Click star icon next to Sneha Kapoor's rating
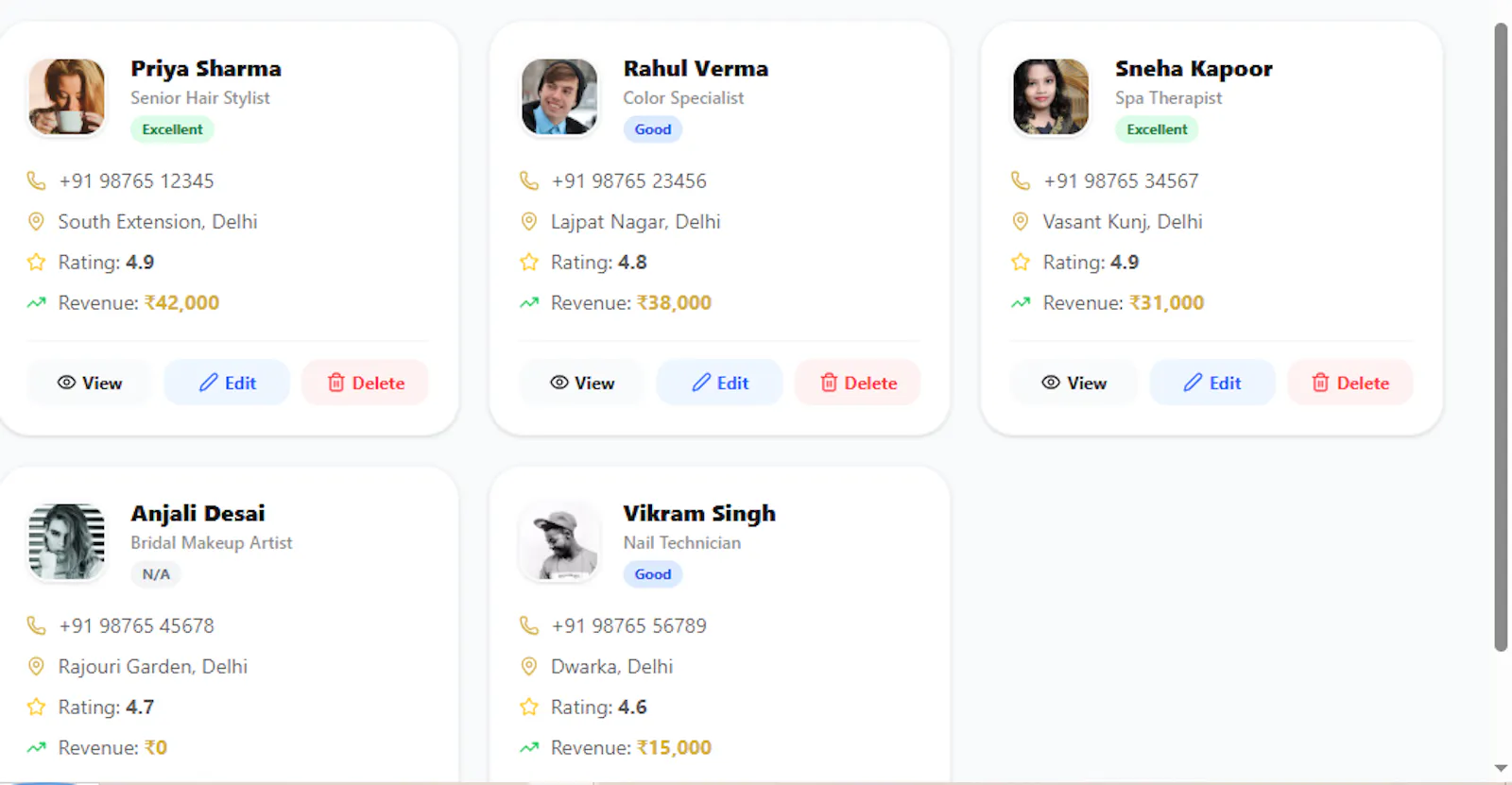The image size is (1512, 785). tap(1021, 263)
